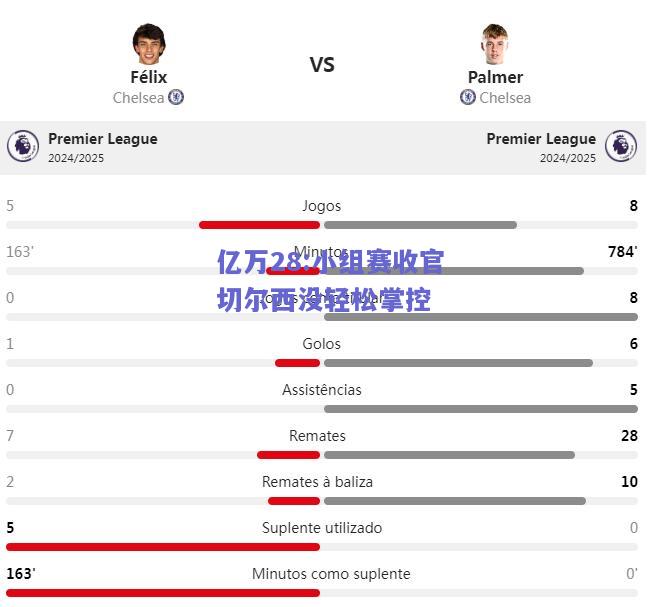Viewport: 660px width, 607px height.
Task: Click the red Suplente utilizado bar
Action: click(163, 547)
